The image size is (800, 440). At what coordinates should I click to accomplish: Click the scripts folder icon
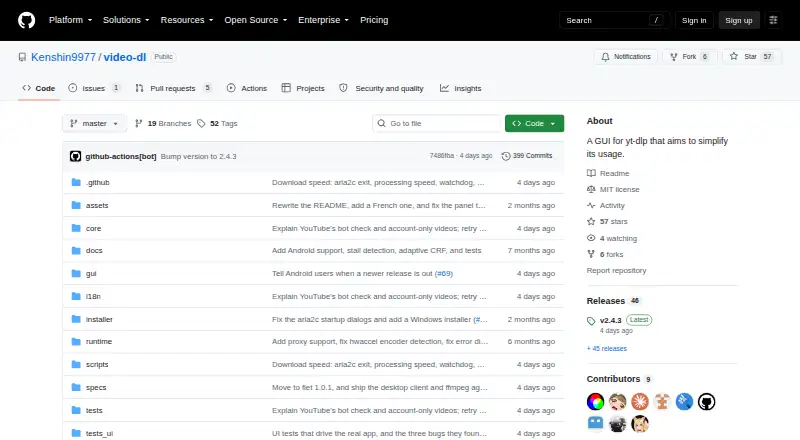(76, 364)
